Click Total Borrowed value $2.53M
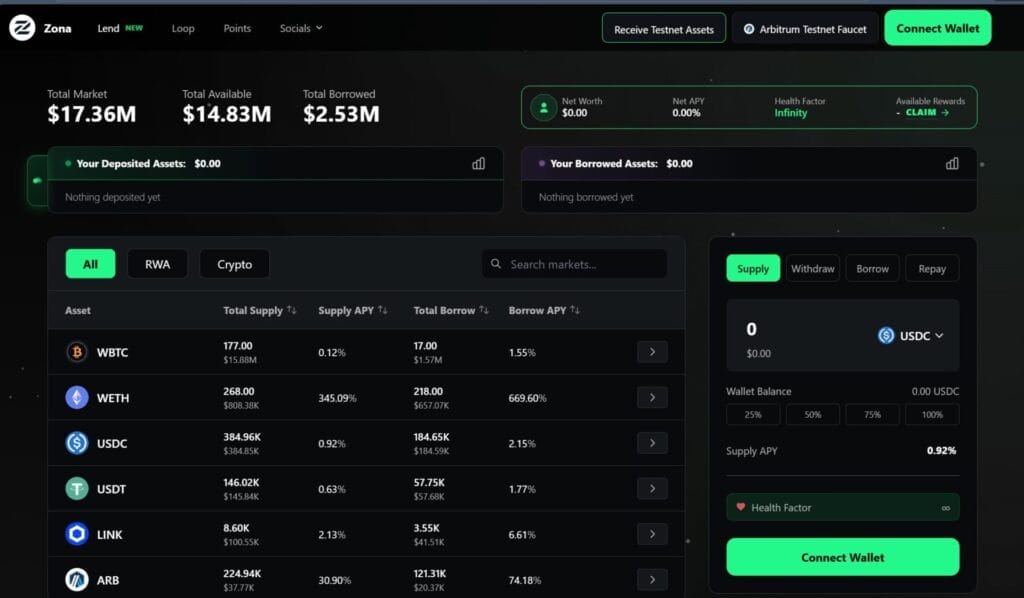 tap(341, 114)
